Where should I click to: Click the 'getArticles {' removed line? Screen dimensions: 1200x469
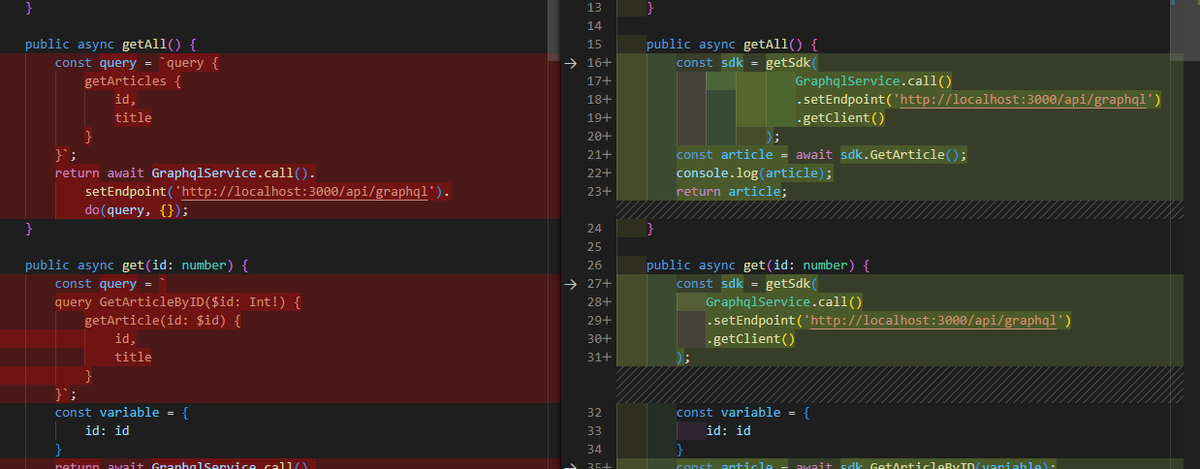point(132,81)
